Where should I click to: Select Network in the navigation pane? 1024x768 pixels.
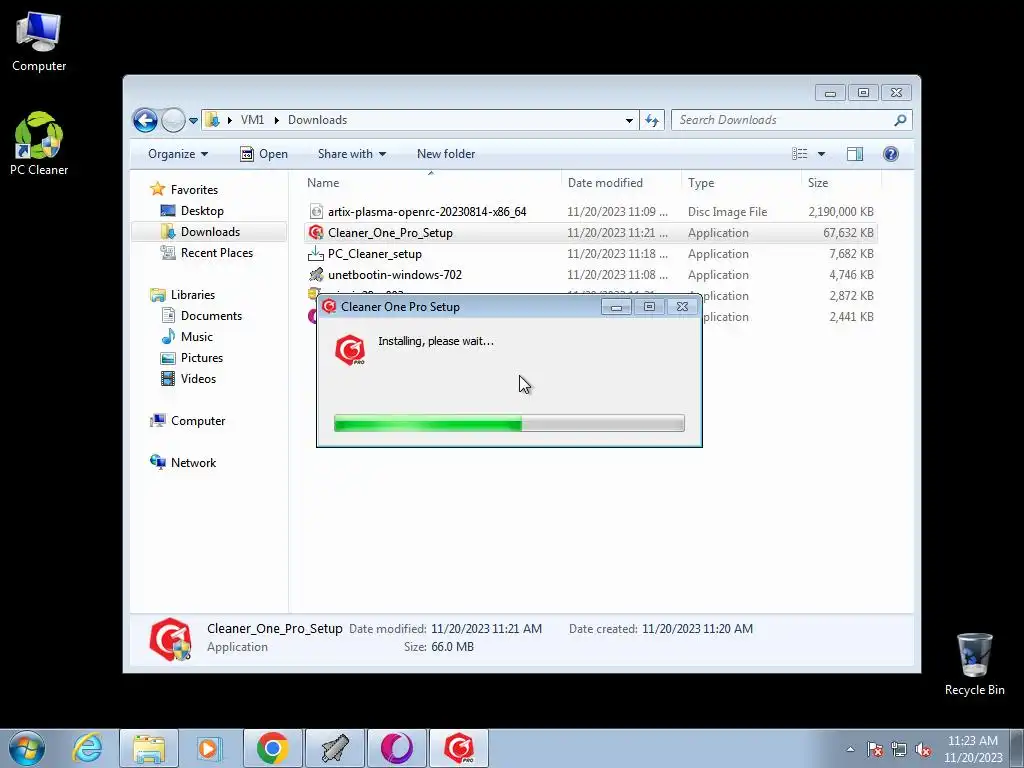[x=193, y=462]
